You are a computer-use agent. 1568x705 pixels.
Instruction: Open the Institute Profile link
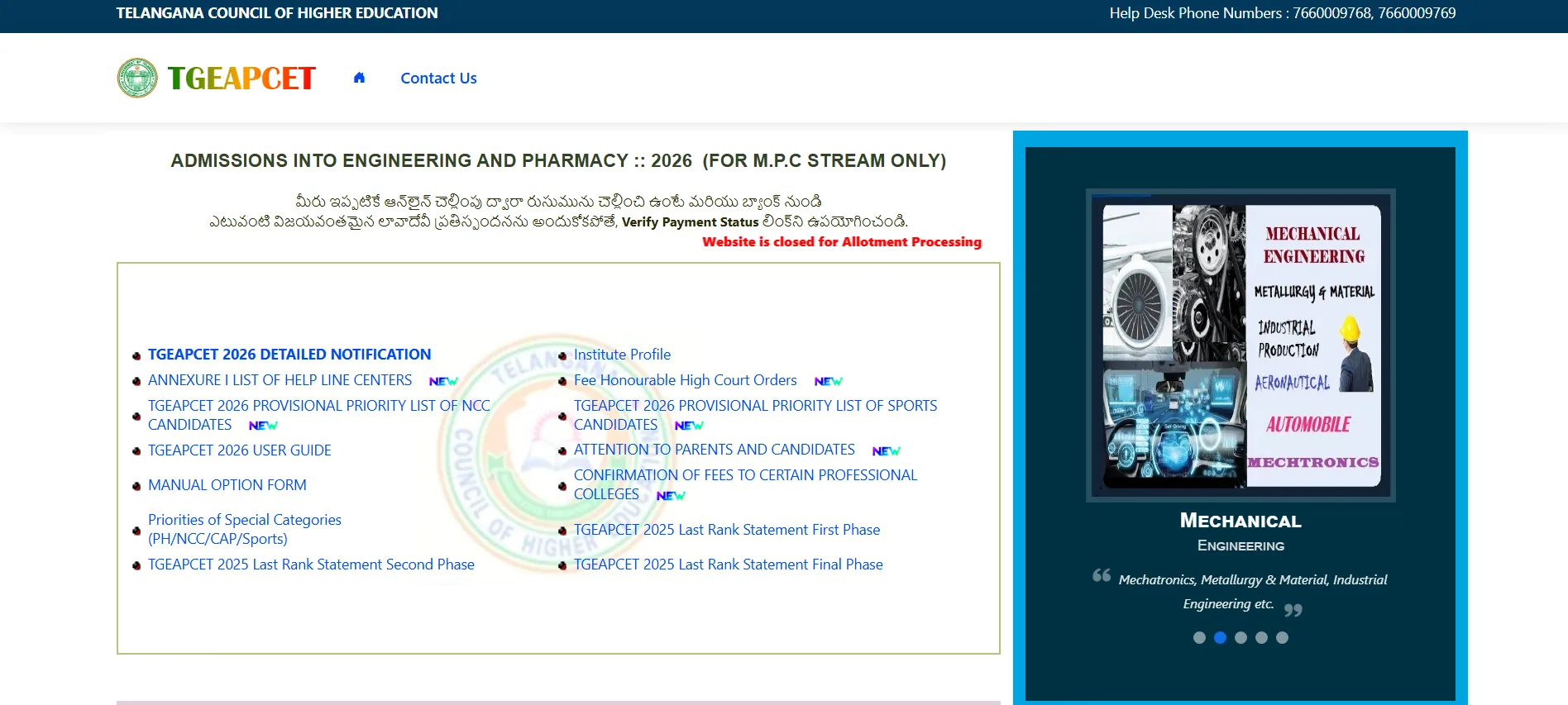coord(622,355)
